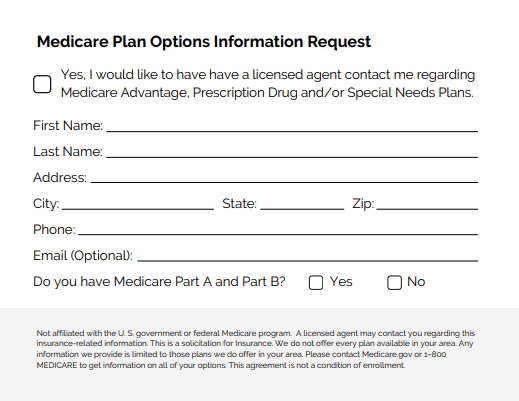
Task: Check the licensed agent contact consent box
Action: [x=42, y=84]
